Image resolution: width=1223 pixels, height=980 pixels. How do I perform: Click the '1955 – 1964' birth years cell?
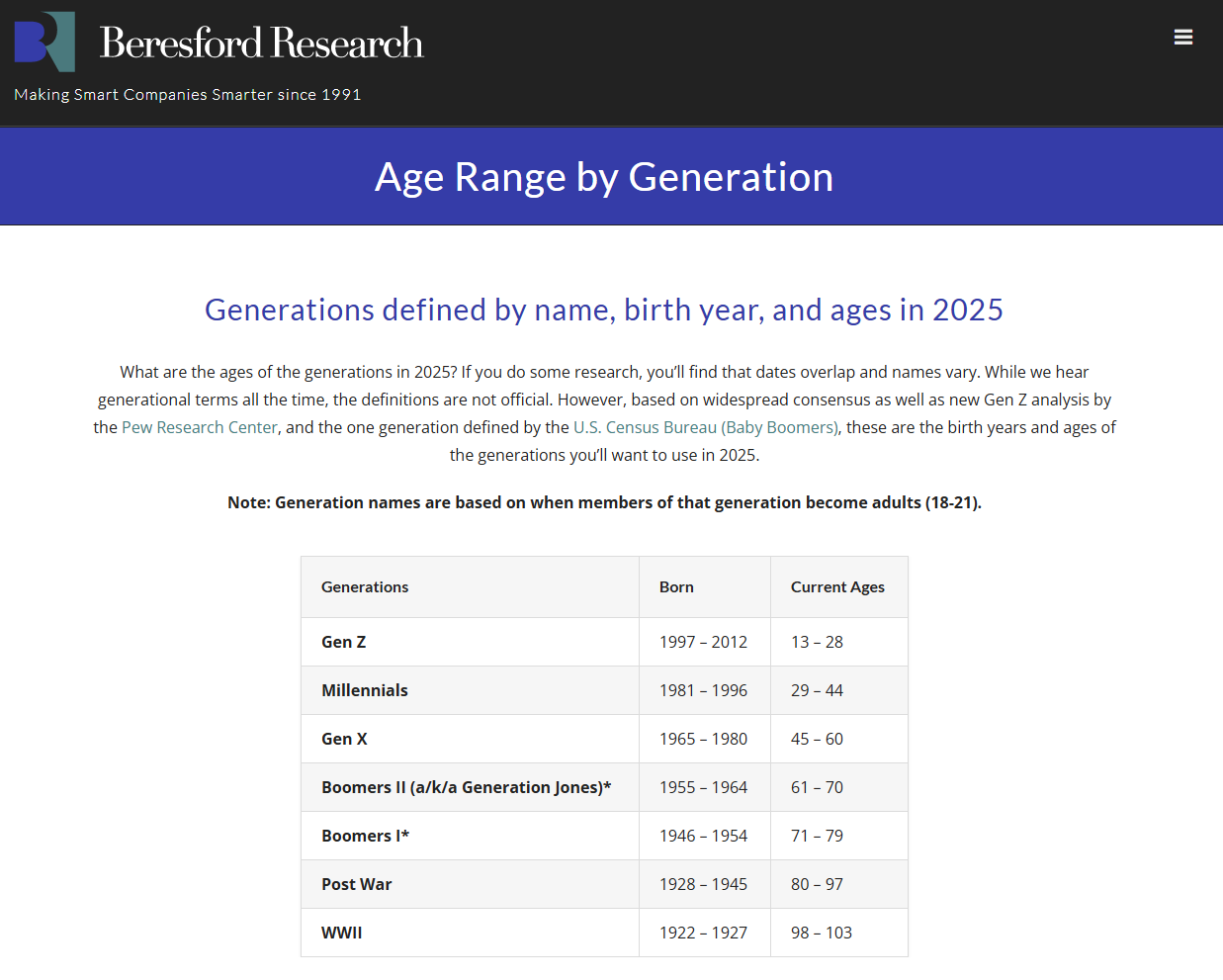pos(703,787)
